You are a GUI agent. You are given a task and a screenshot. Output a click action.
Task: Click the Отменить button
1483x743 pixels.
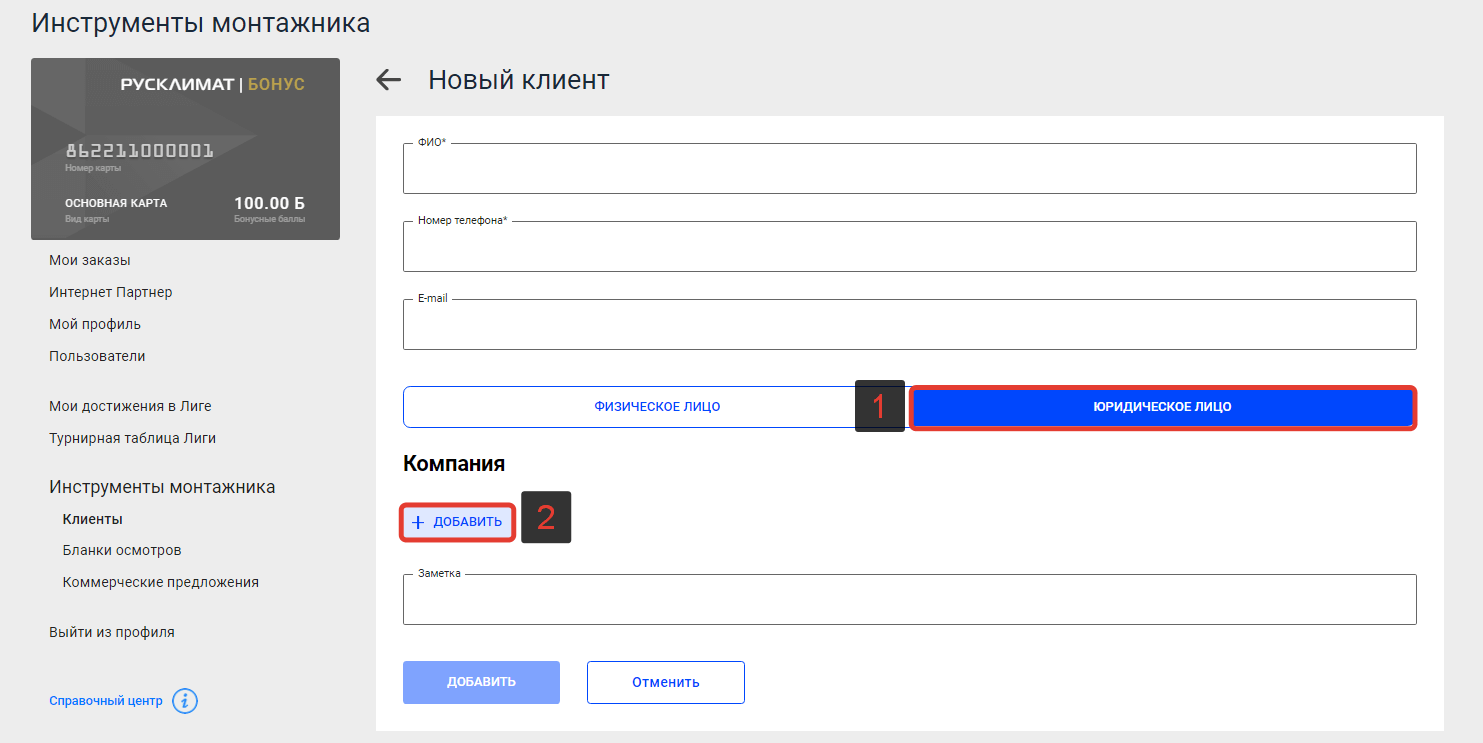[666, 682]
